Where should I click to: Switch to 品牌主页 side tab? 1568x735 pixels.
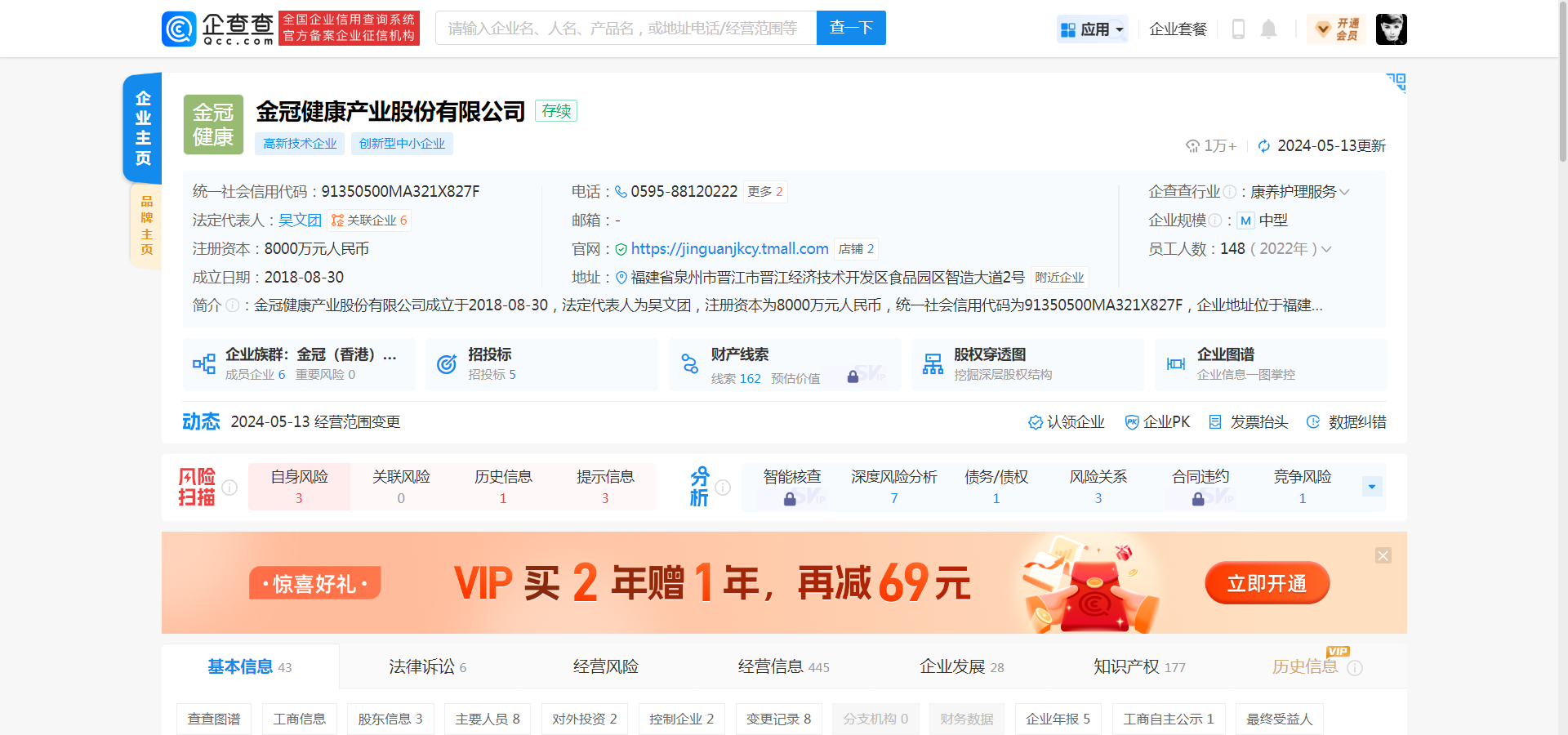pos(146,225)
